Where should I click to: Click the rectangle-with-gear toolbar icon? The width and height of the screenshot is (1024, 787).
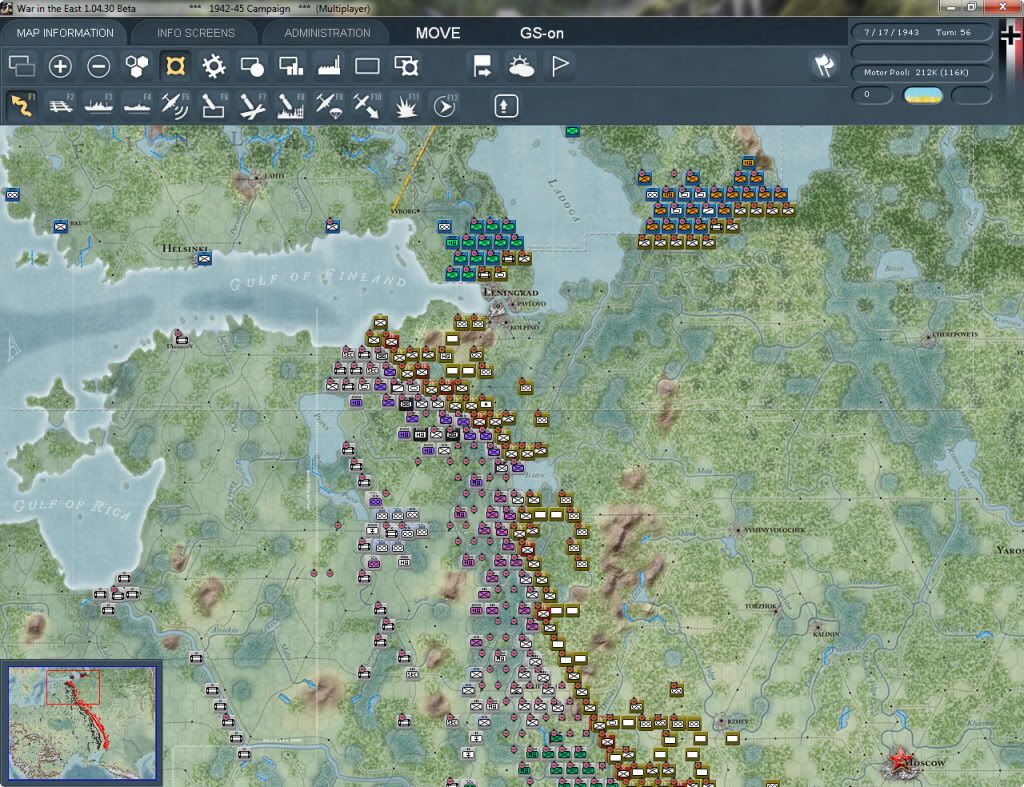click(x=406, y=66)
